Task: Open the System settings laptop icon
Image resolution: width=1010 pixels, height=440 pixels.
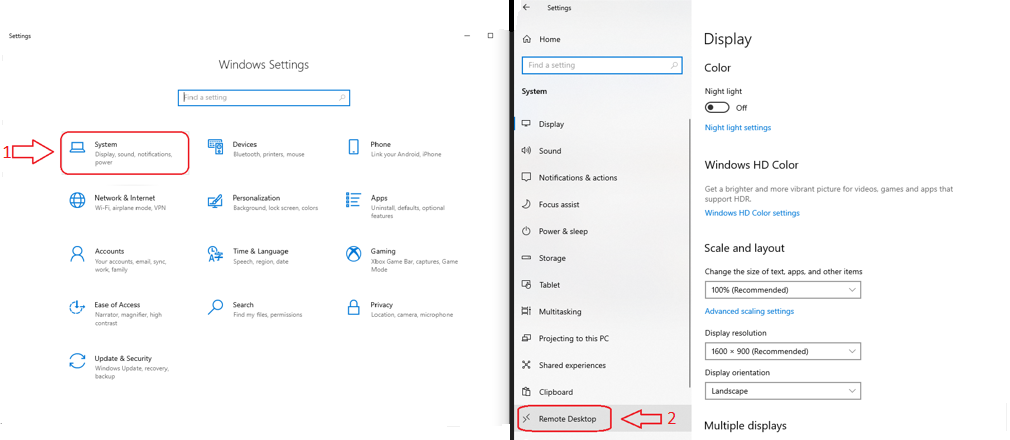Action: tap(77, 147)
